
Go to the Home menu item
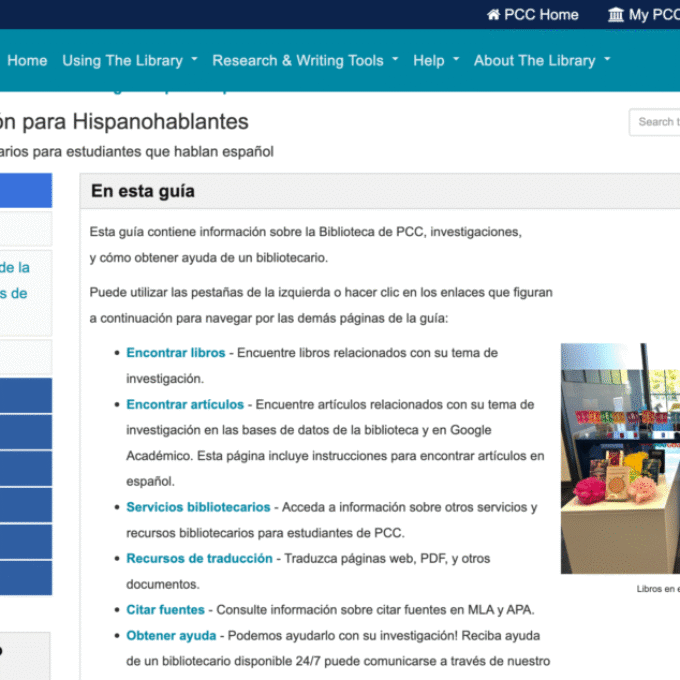[27, 60]
